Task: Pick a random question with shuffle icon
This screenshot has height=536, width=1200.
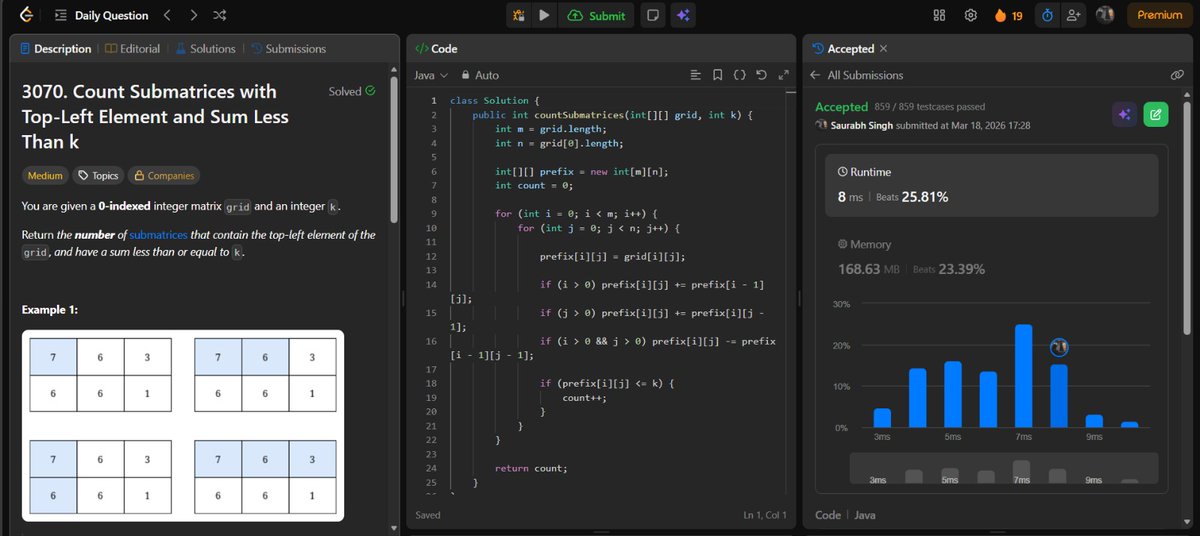Action: pos(220,15)
